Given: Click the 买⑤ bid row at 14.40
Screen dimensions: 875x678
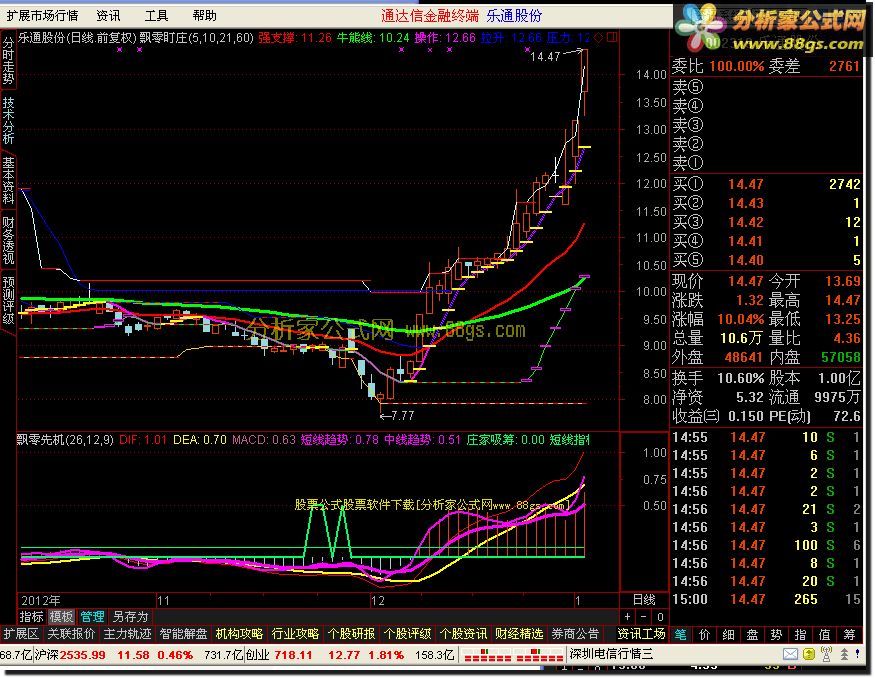Looking at the screenshot, I should coord(766,260).
